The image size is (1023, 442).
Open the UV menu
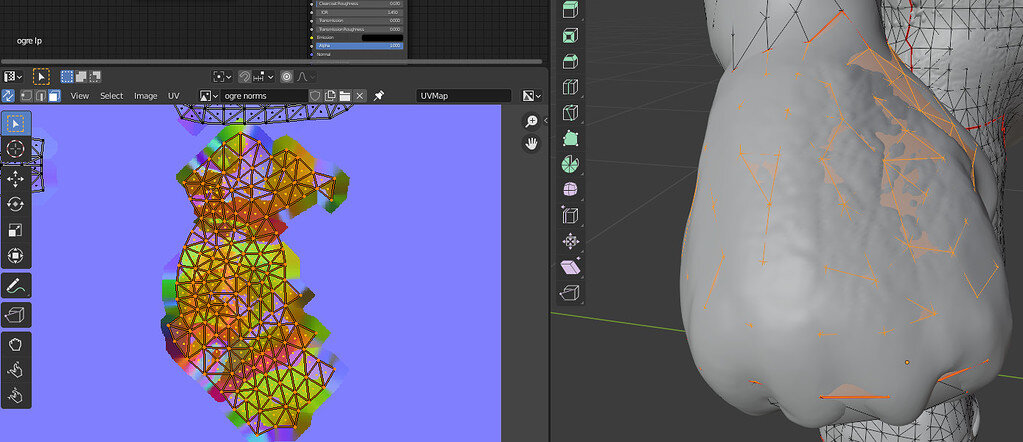pos(174,96)
